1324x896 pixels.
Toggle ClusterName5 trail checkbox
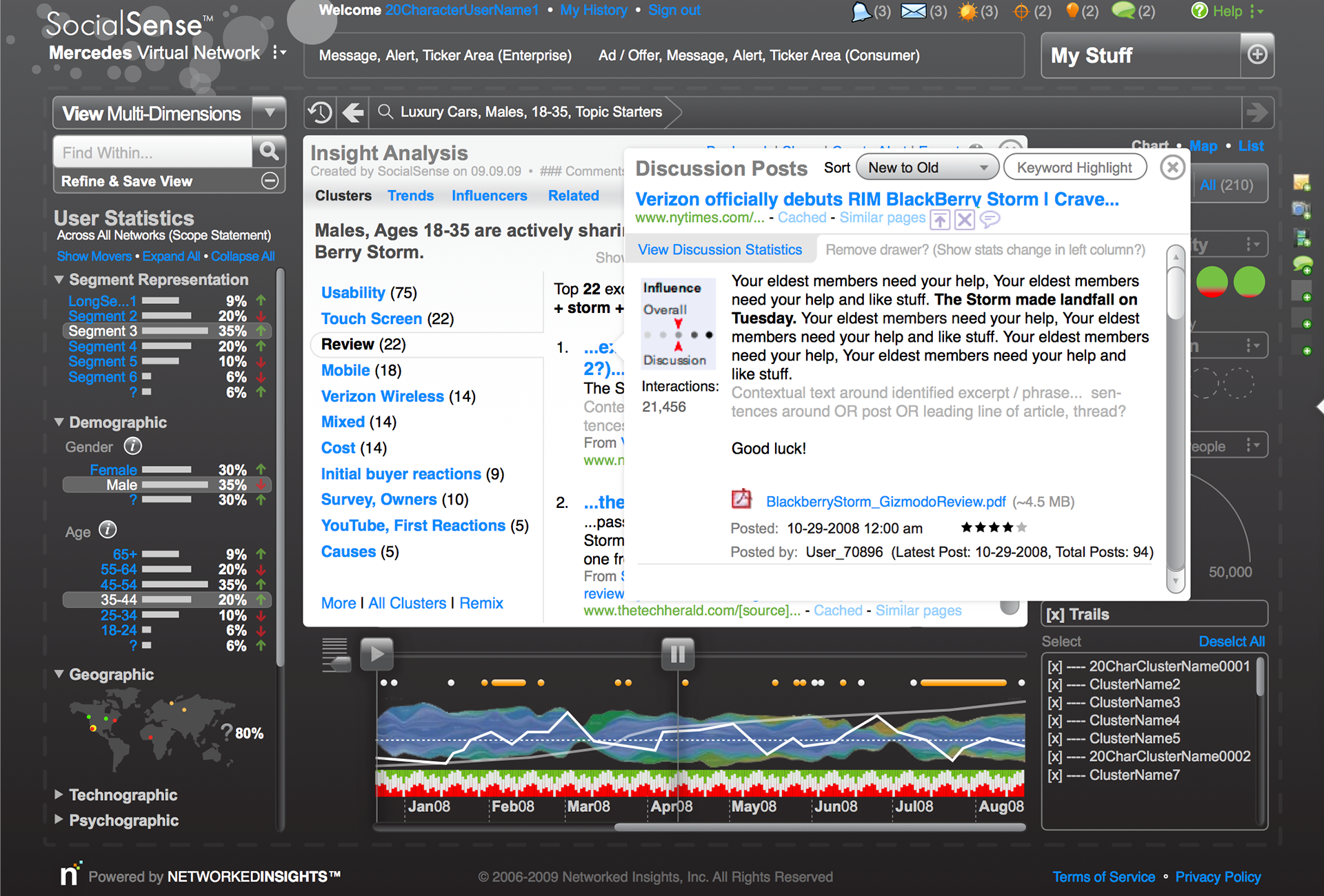(x=1054, y=738)
